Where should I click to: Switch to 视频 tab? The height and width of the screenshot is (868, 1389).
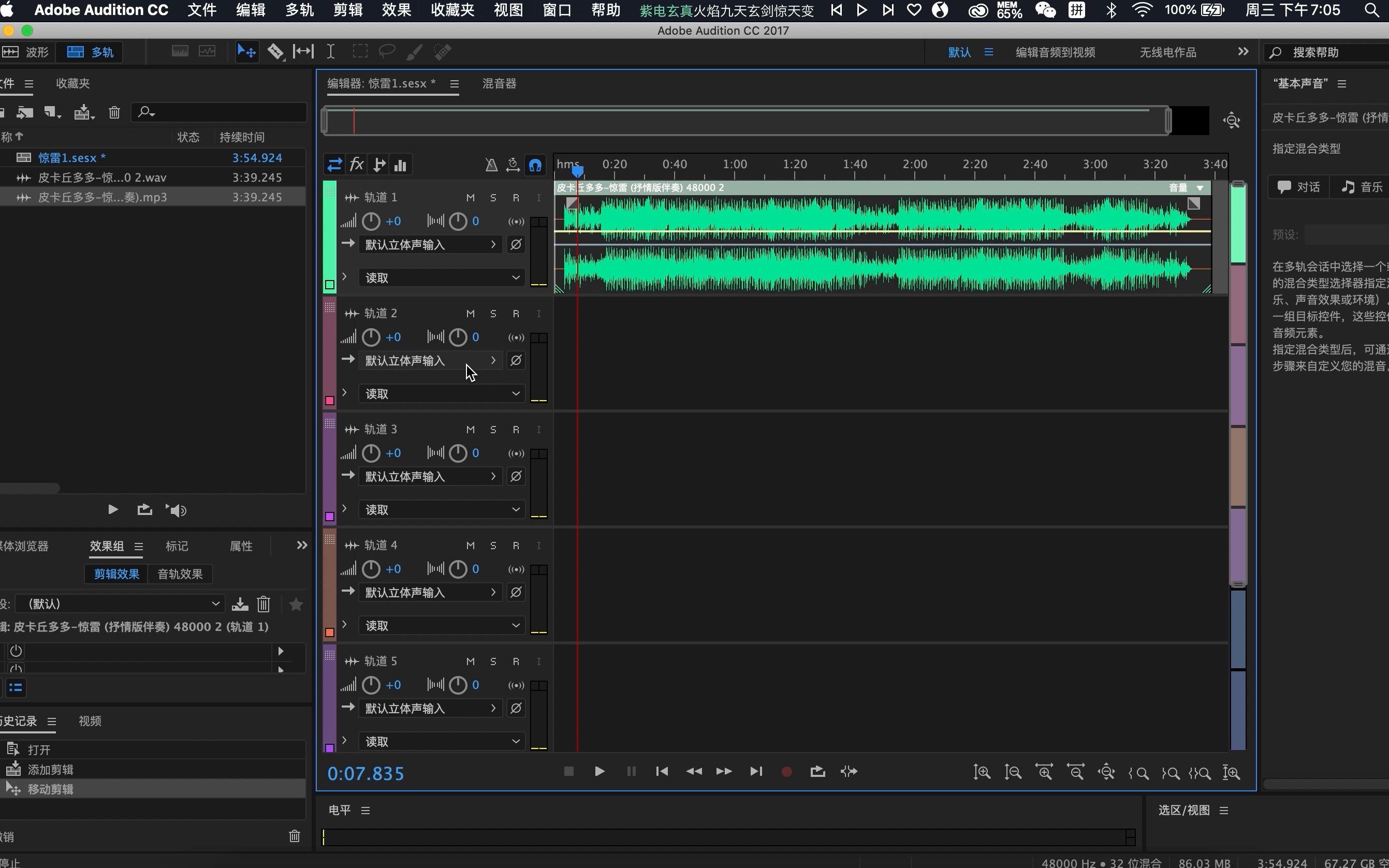pos(90,721)
